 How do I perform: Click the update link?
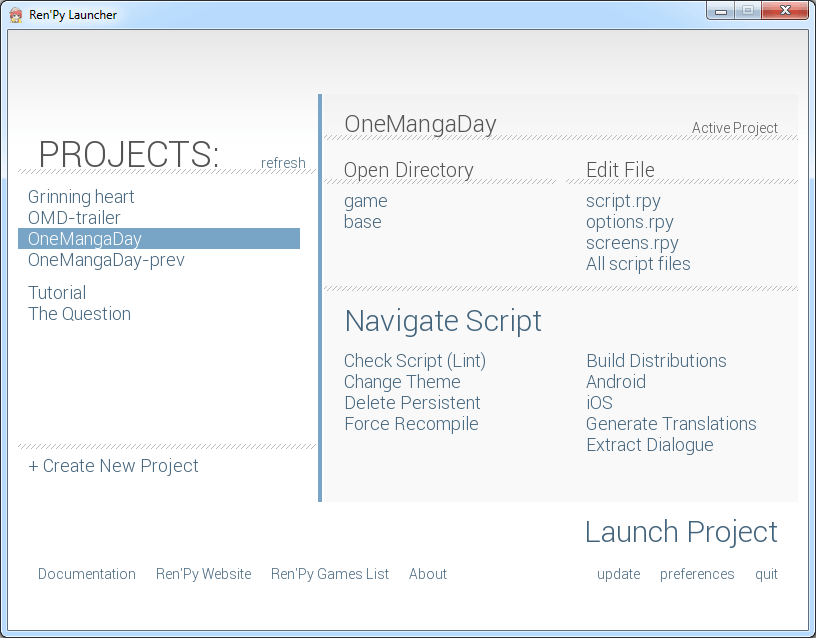[x=619, y=574]
